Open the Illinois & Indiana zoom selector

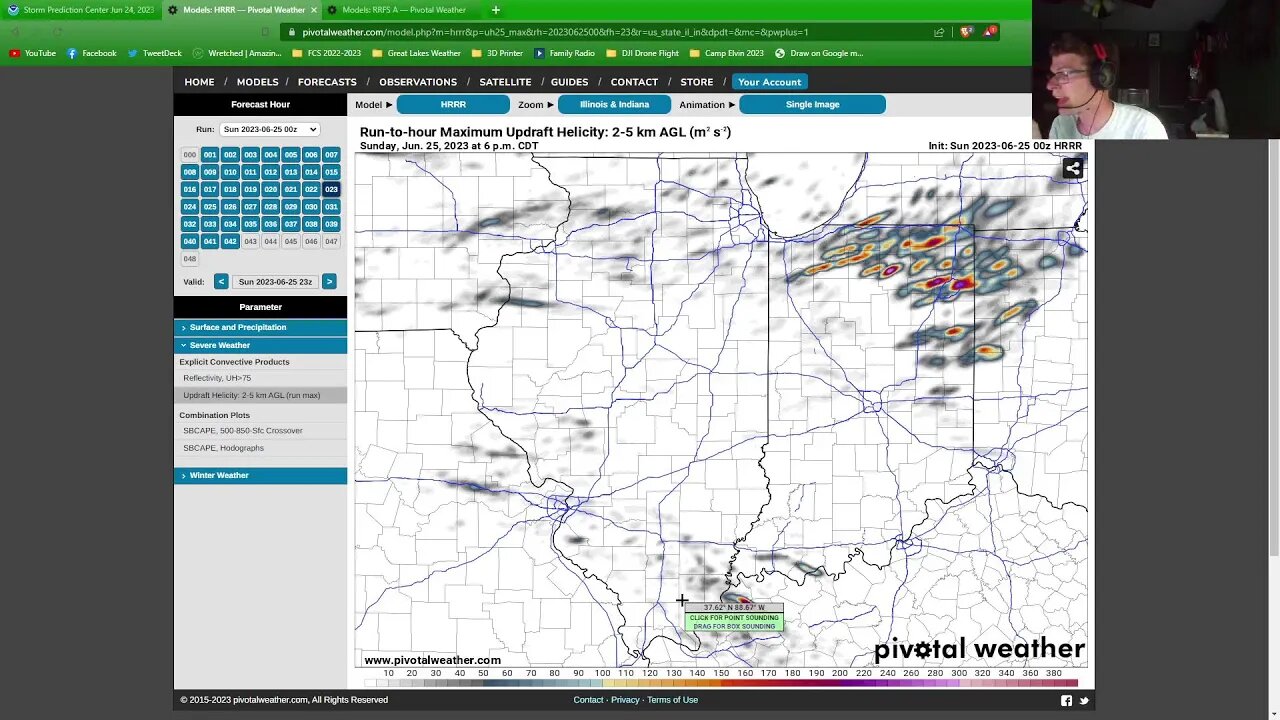click(x=614, y=104)
